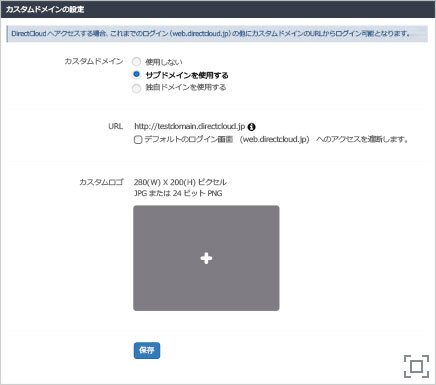
Task: Click the blue DirectCloud notice text
Action: click(x=210, y=34)
